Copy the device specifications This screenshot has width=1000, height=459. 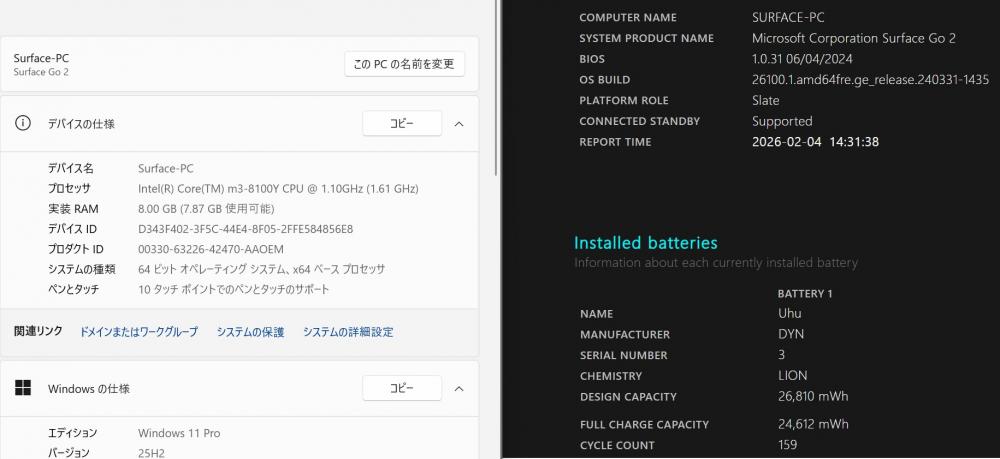pyautogui.click(x=402, y=124)
